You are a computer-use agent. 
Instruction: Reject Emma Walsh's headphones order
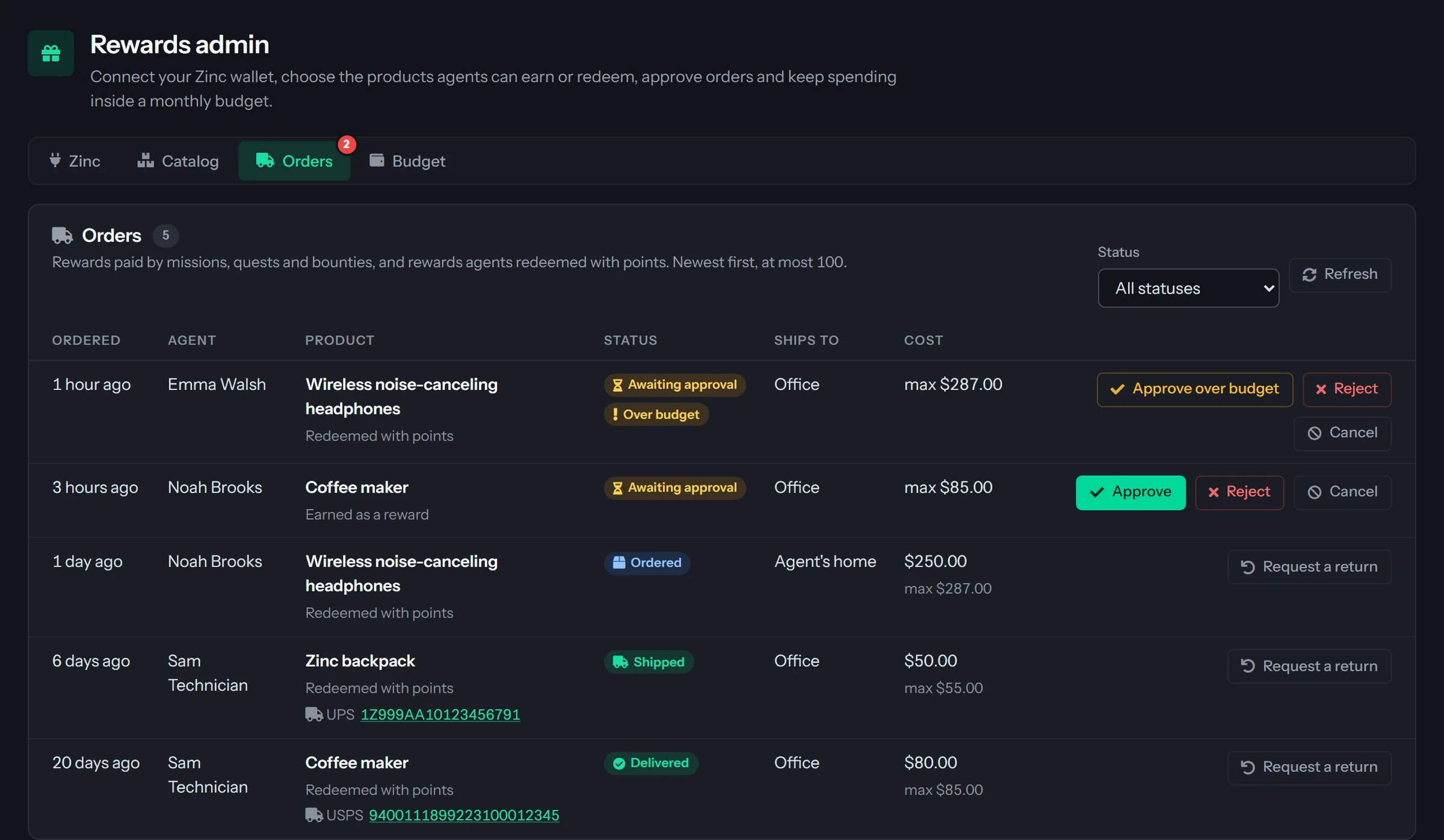[x=1347, y=389]
